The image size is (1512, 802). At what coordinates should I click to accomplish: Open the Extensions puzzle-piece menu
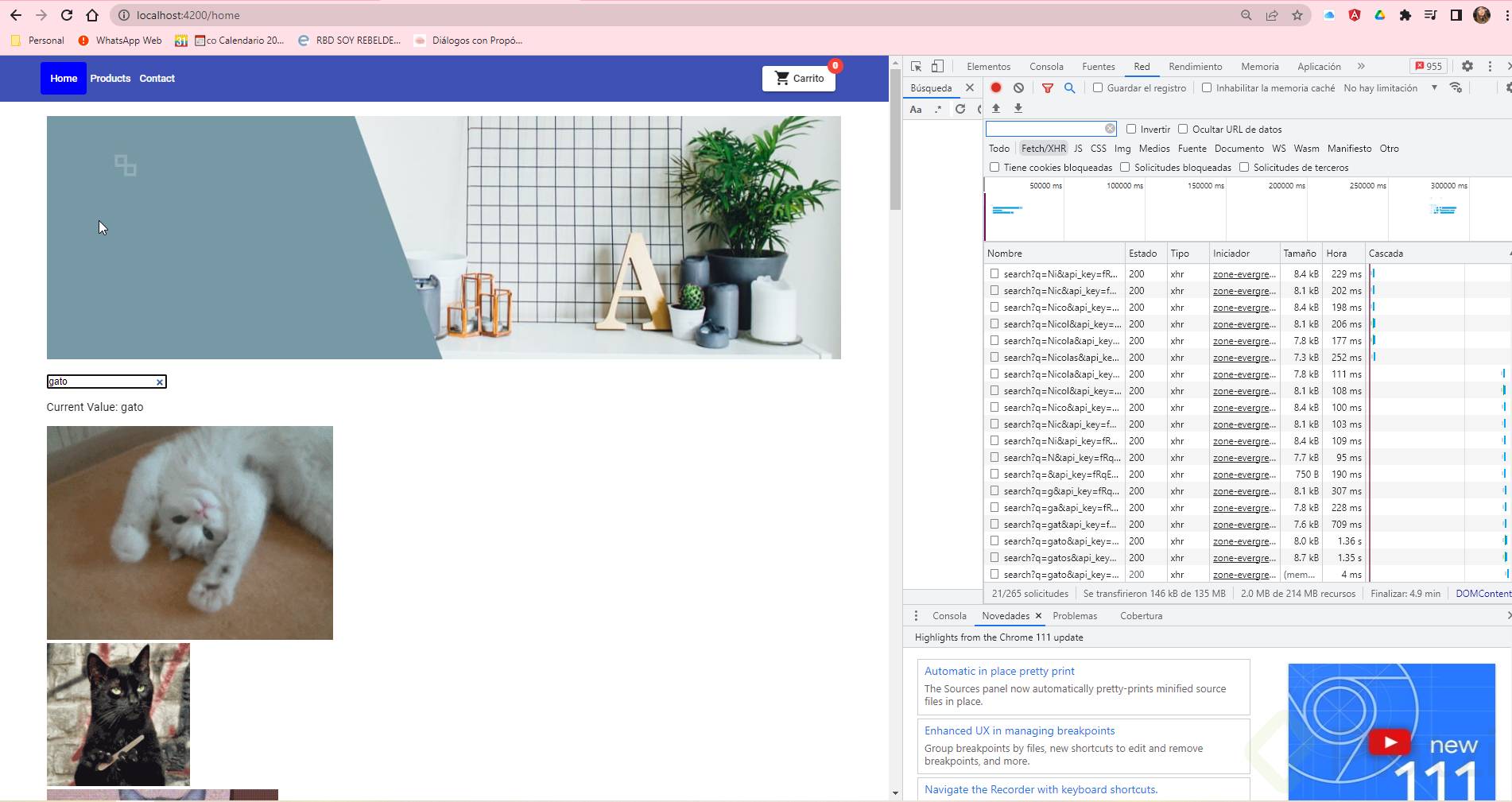(x=1405, y=15)
